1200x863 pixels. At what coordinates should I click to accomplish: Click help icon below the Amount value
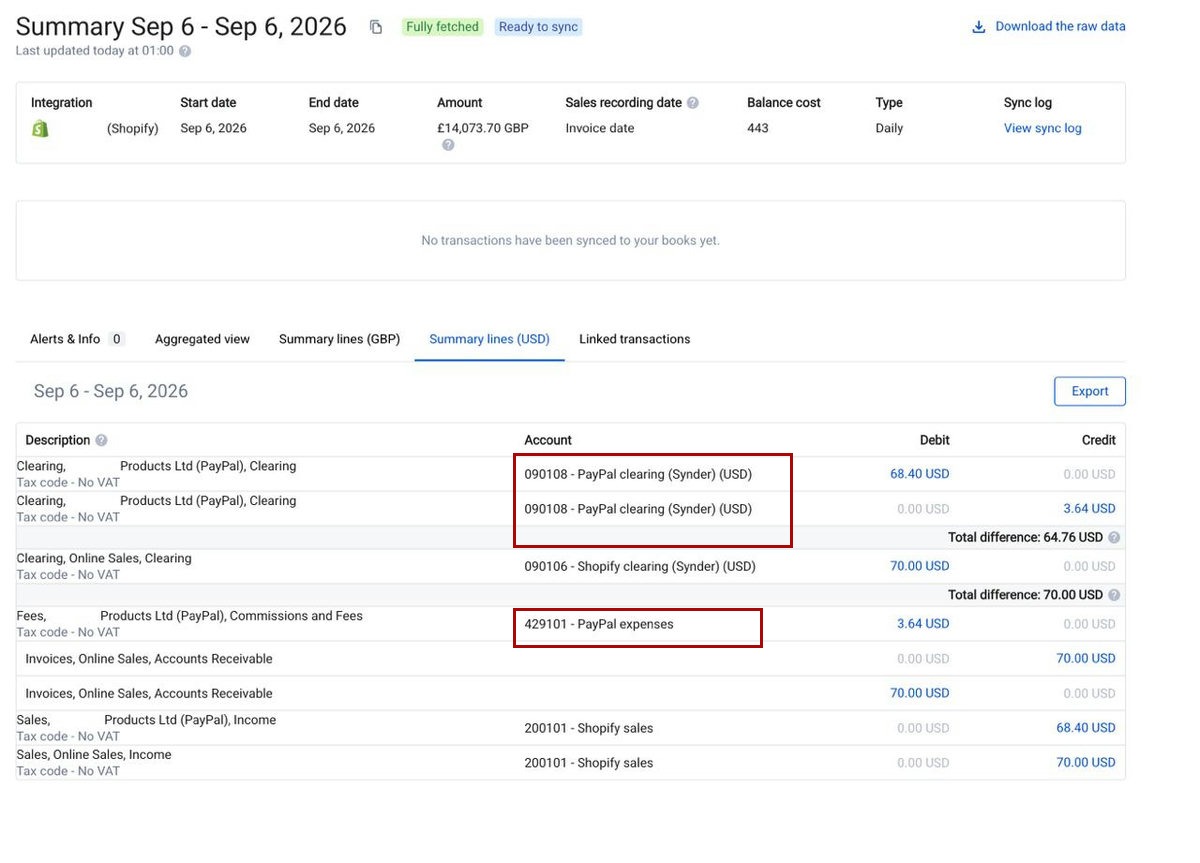(448, 145)
